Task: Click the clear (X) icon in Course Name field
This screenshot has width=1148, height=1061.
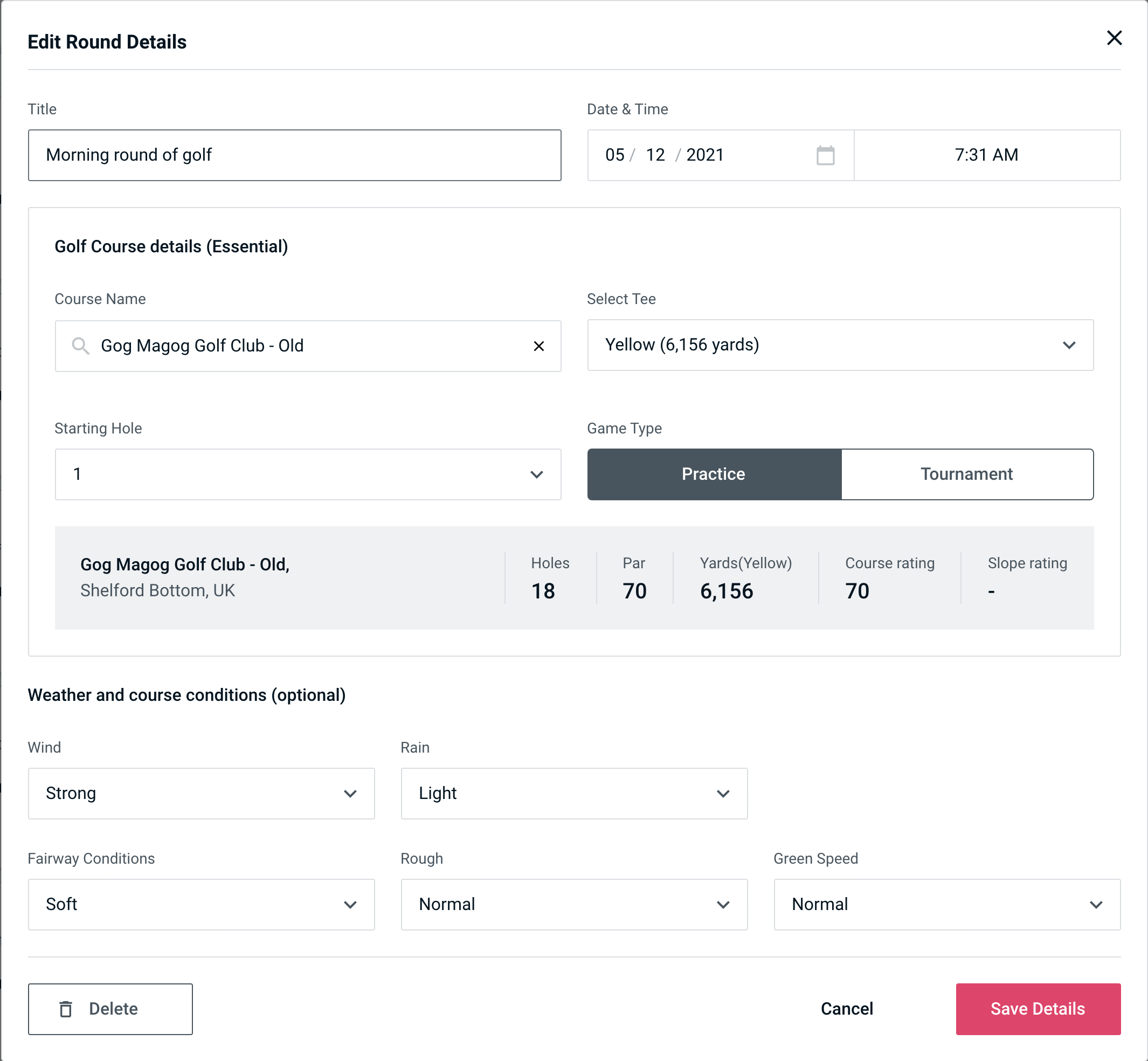Action: 539,345
